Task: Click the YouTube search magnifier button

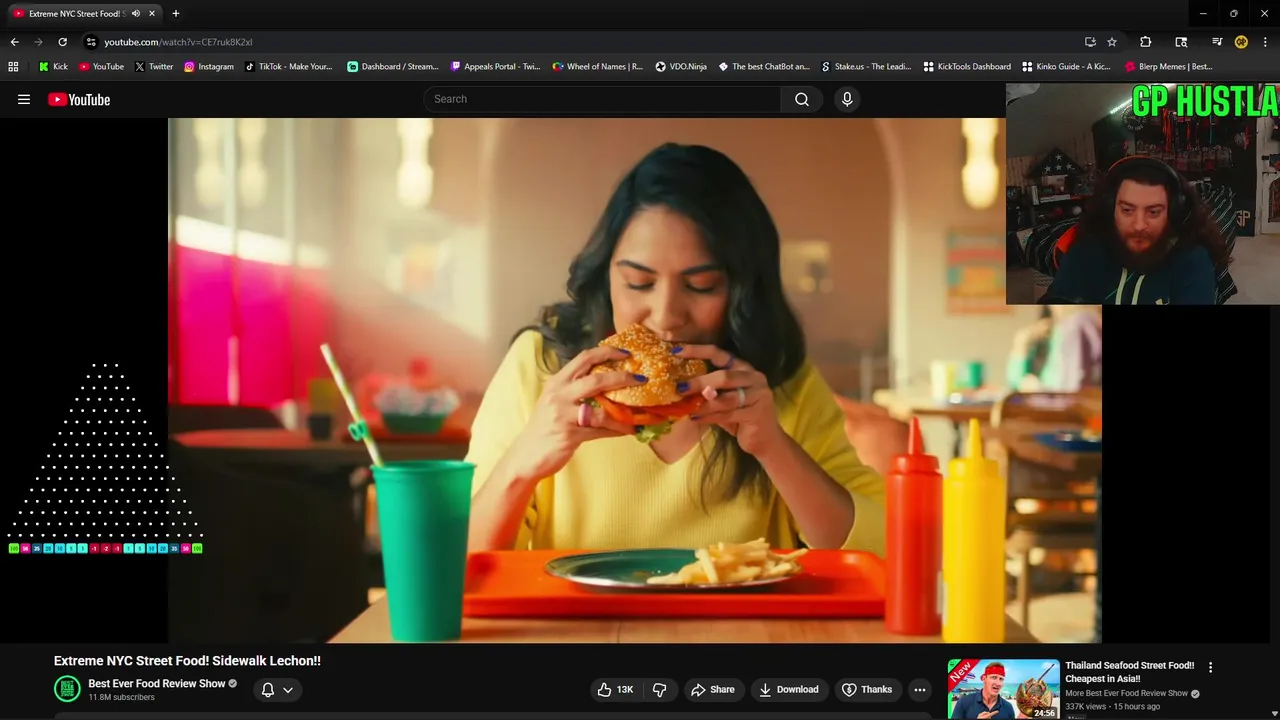Action: pos(802,99)
